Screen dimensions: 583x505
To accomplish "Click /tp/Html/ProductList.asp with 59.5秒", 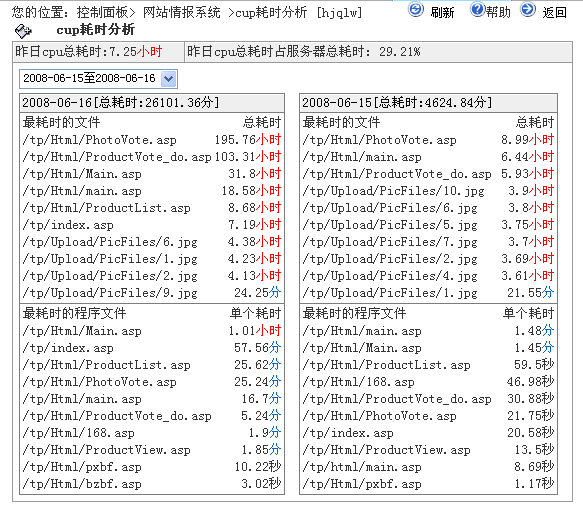I will 428,365.
